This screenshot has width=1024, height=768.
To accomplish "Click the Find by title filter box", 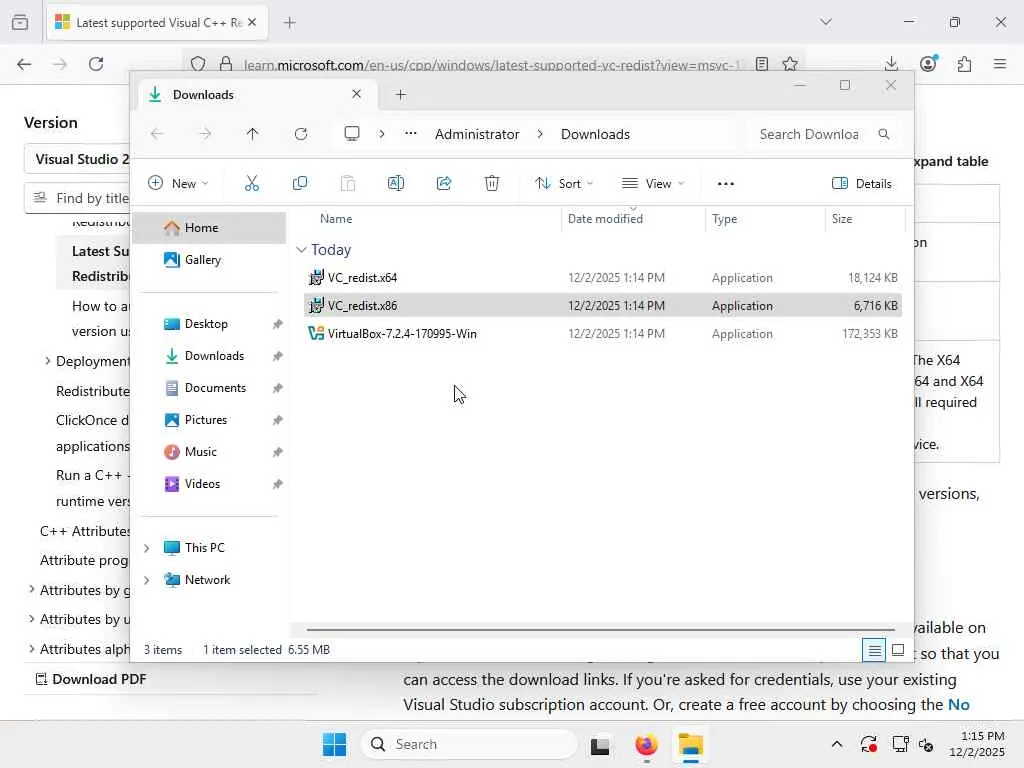I will click(78, 198).
